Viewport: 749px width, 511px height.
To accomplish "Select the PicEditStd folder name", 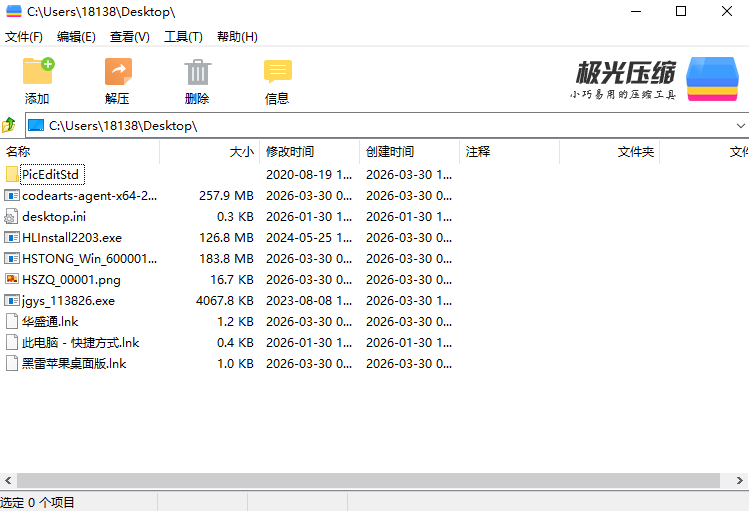I will tap(50, 174).
